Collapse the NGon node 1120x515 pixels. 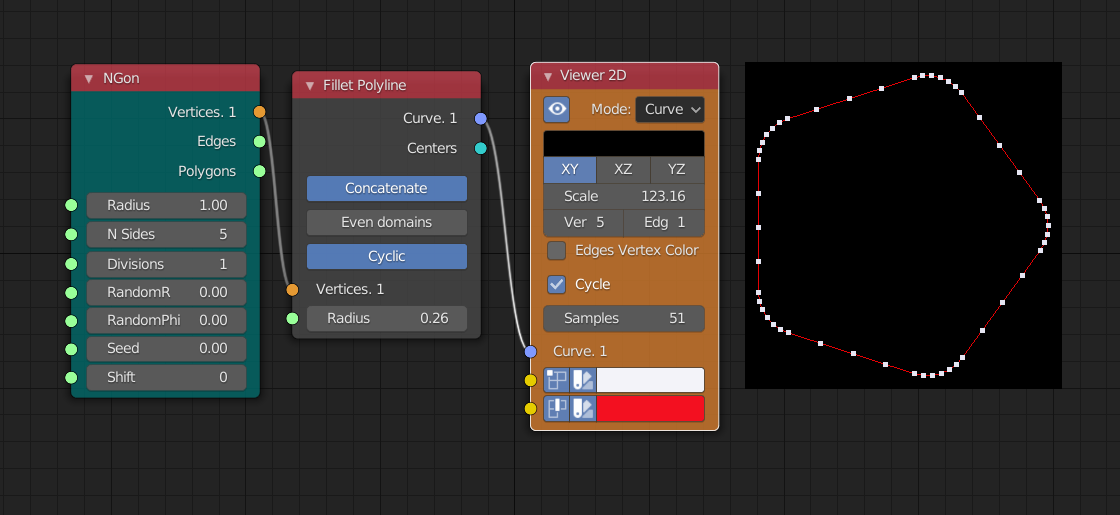pyautogui.click(x=89, y=78)
